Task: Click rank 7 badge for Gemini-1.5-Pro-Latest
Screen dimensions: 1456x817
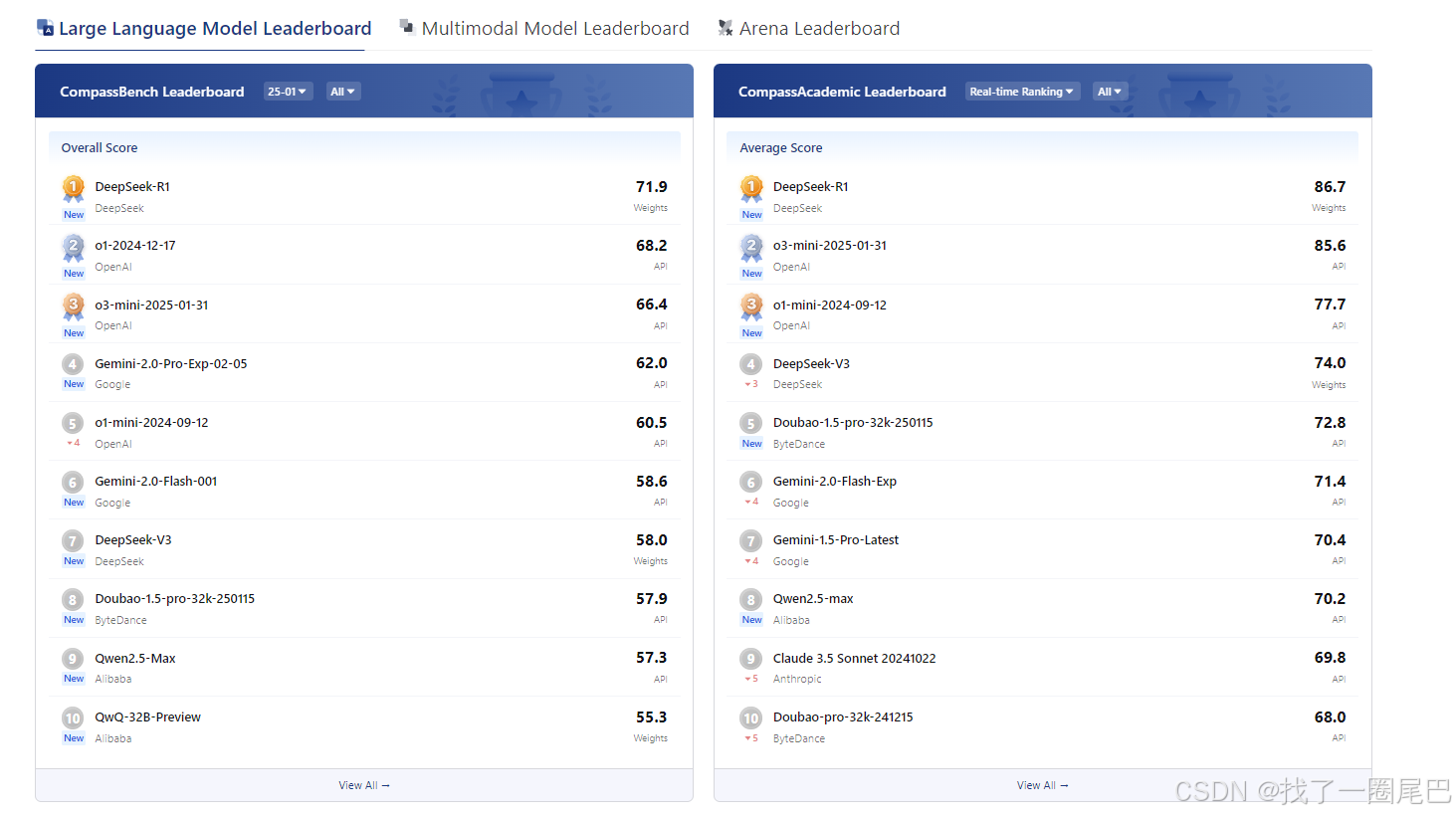Action: [751, 540]
